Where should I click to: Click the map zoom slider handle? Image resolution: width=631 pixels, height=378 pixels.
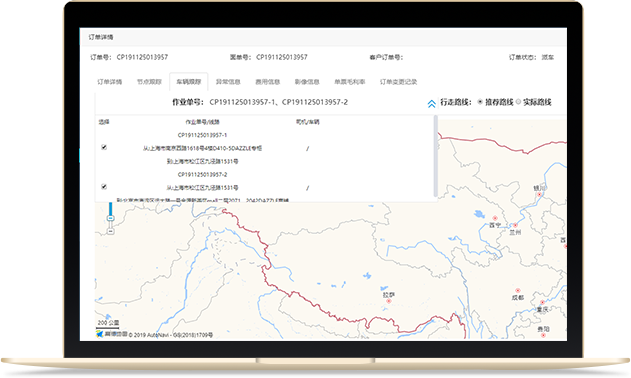(111, 218)
